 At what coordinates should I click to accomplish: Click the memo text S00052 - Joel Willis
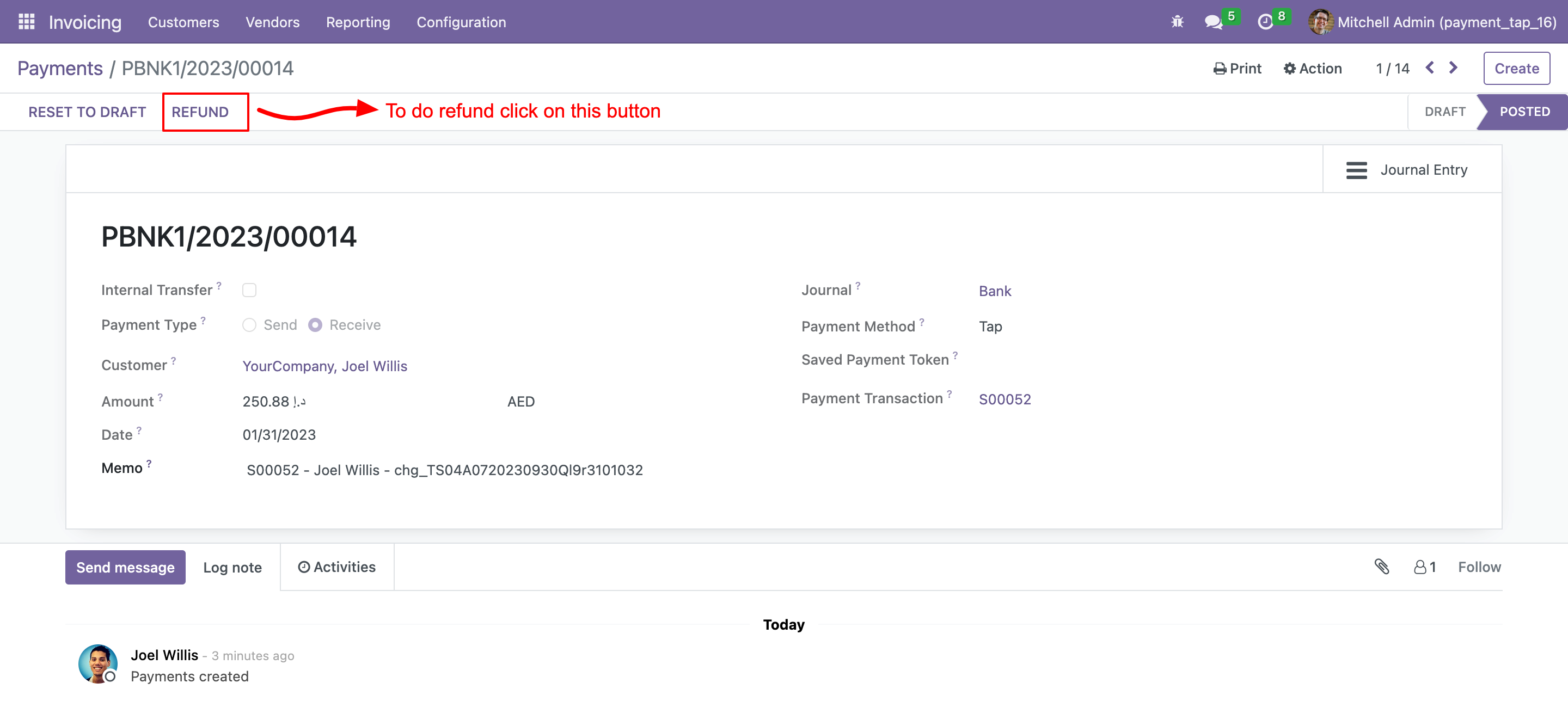(x=444, y=470)
